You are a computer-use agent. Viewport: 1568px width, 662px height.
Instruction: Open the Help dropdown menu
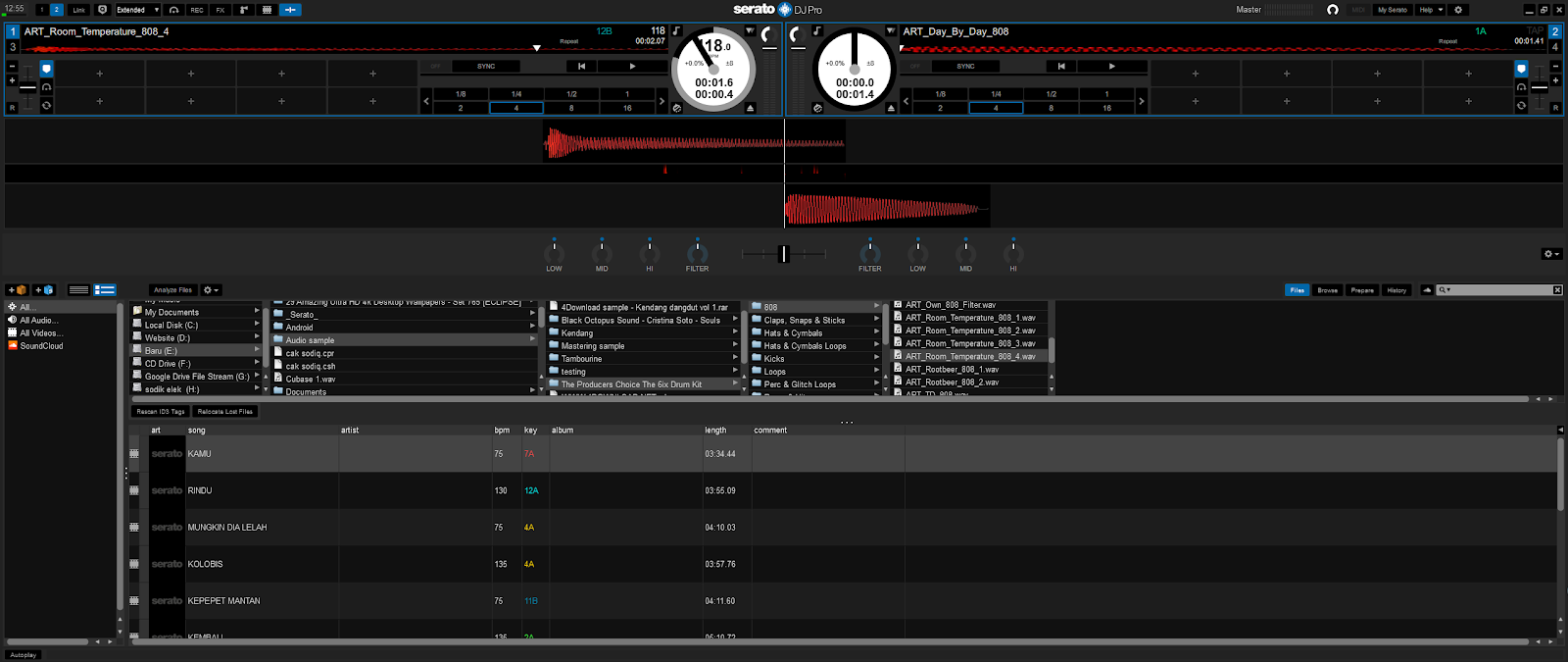[x=1431, y=10]
